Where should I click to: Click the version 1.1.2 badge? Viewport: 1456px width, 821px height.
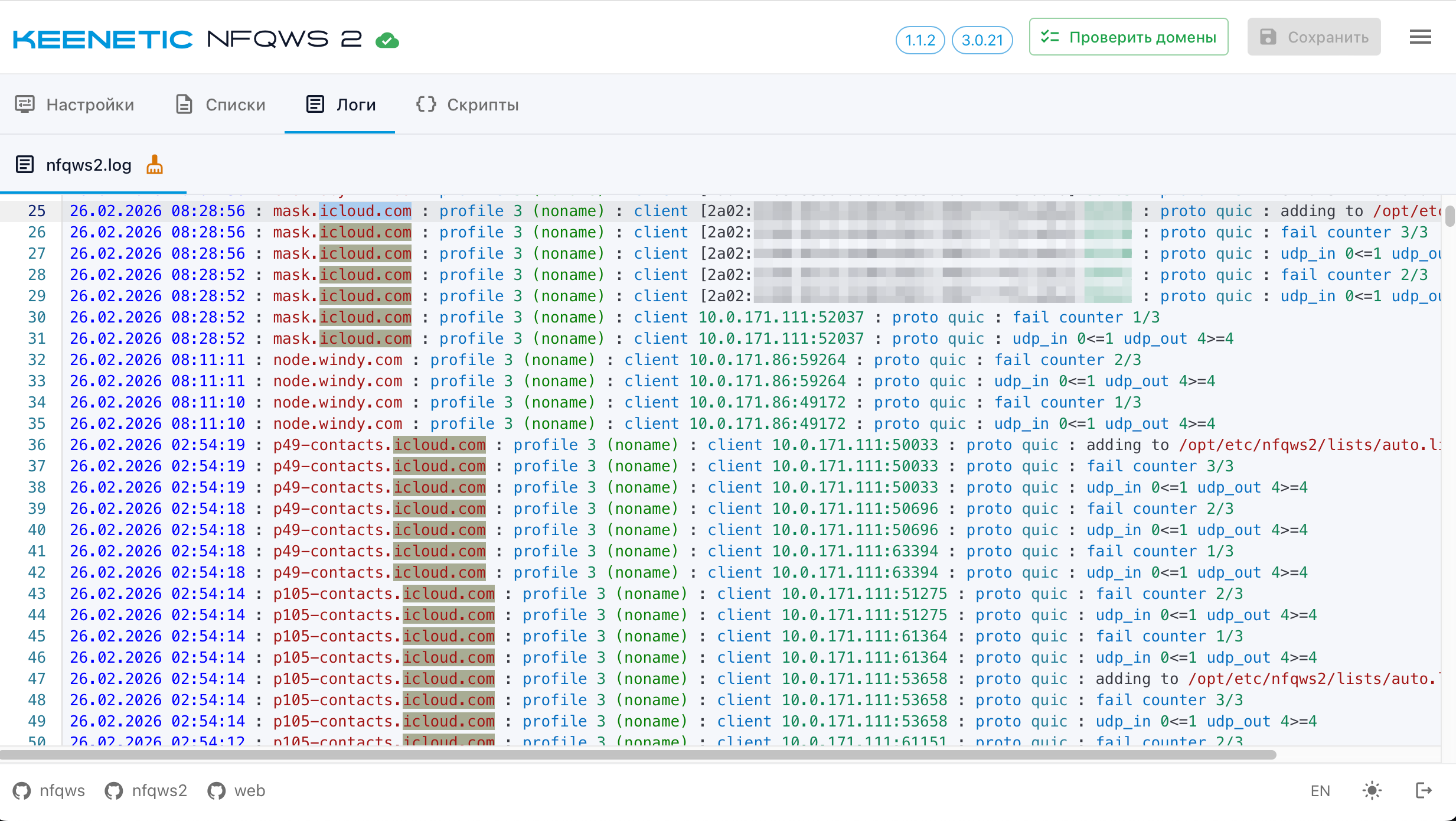click(920, 40)
